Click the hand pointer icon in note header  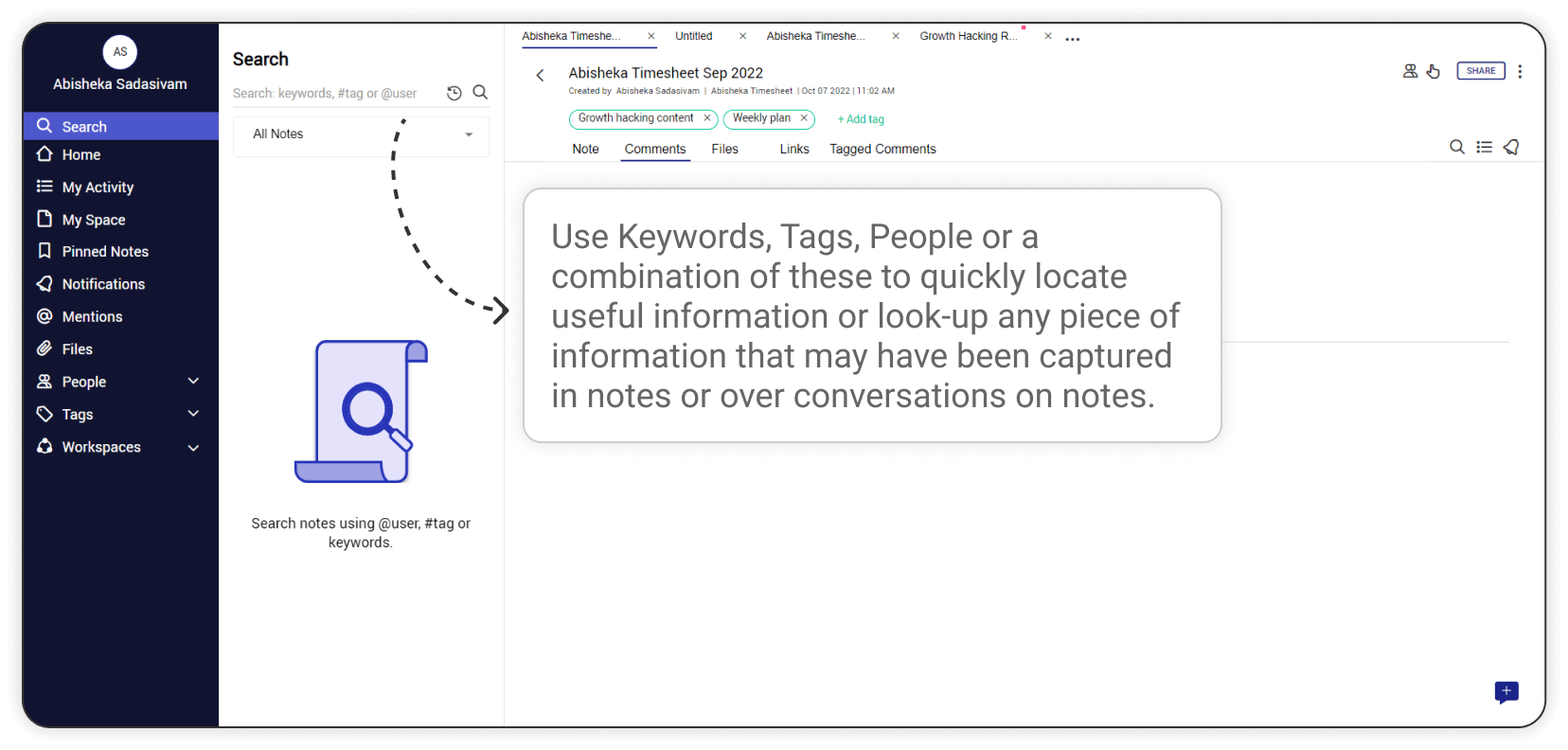[1434, 71]
